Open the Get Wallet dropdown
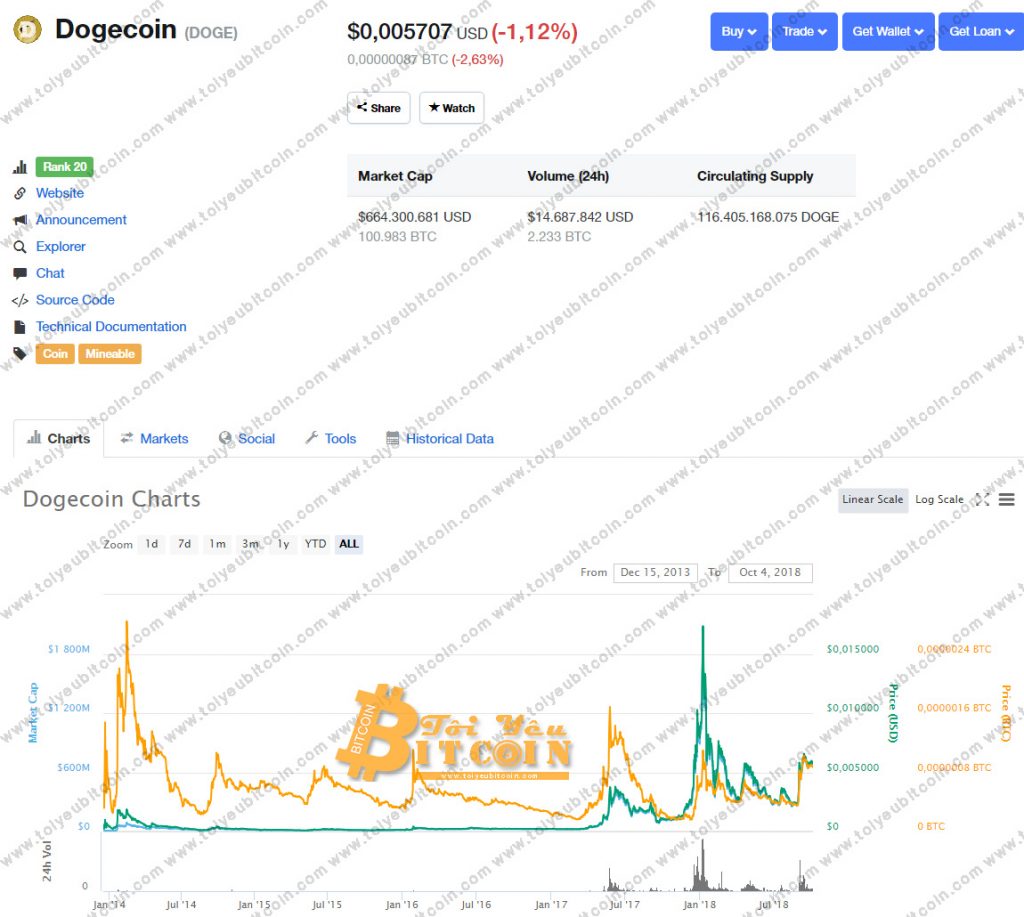This screenshot has width=1024, height=917. [x=888, y=31]
